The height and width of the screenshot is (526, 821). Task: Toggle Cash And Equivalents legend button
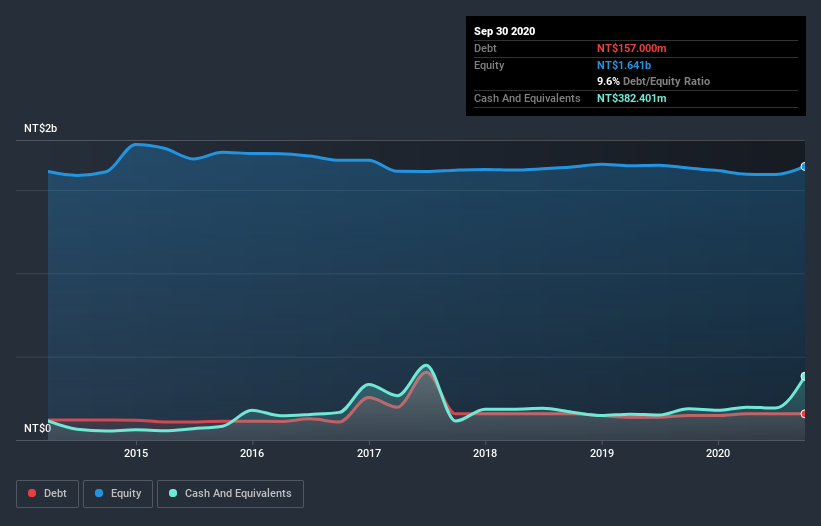[230, 494]
